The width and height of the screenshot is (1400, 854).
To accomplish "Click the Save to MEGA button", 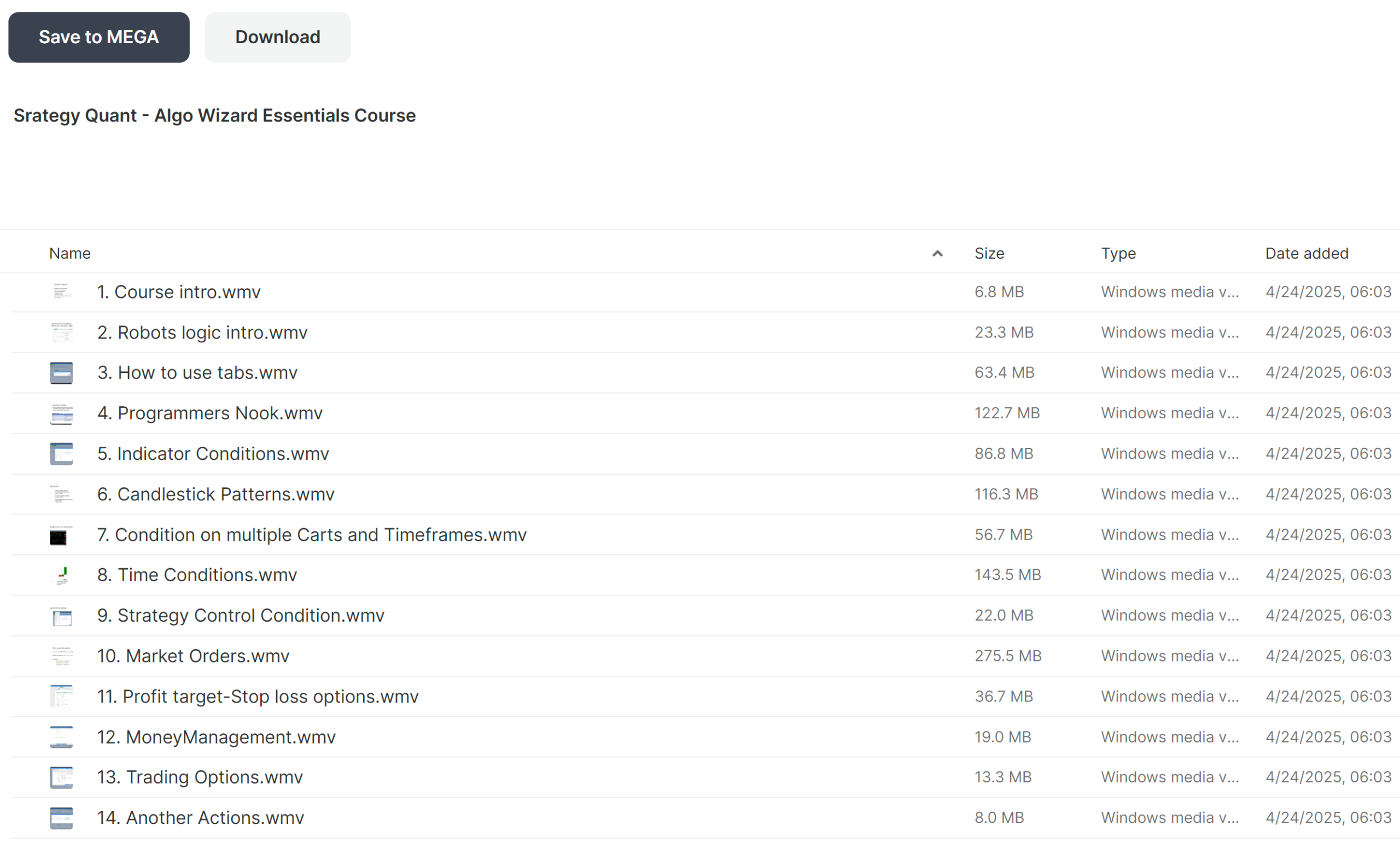I will click(x=99, y=37).
